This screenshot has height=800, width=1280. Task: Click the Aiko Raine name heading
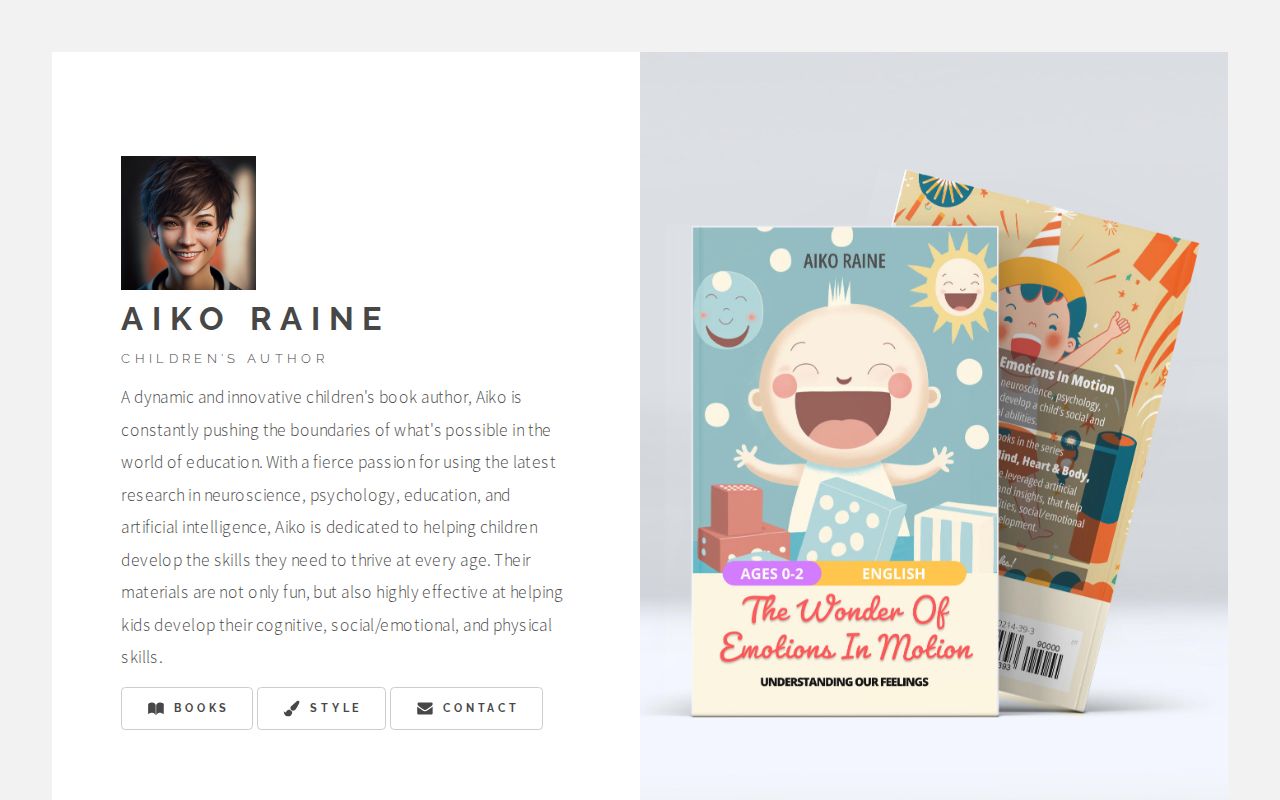(x=253, y=319)
